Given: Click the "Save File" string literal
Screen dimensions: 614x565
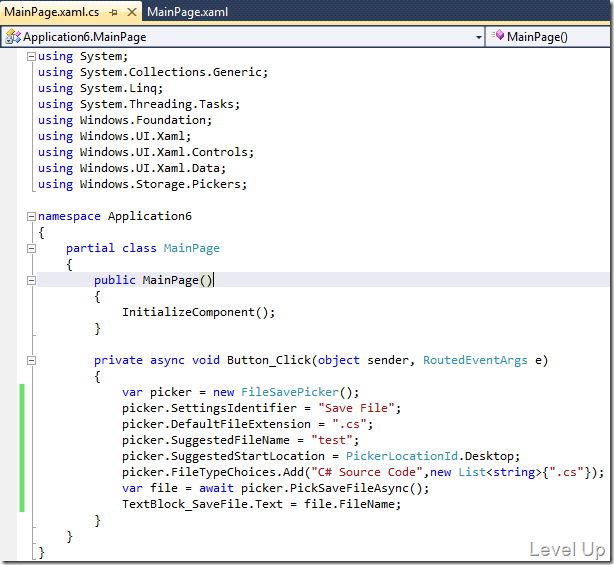Looking at the screenshot, I should pyautogui.click(x=356, y=408).
